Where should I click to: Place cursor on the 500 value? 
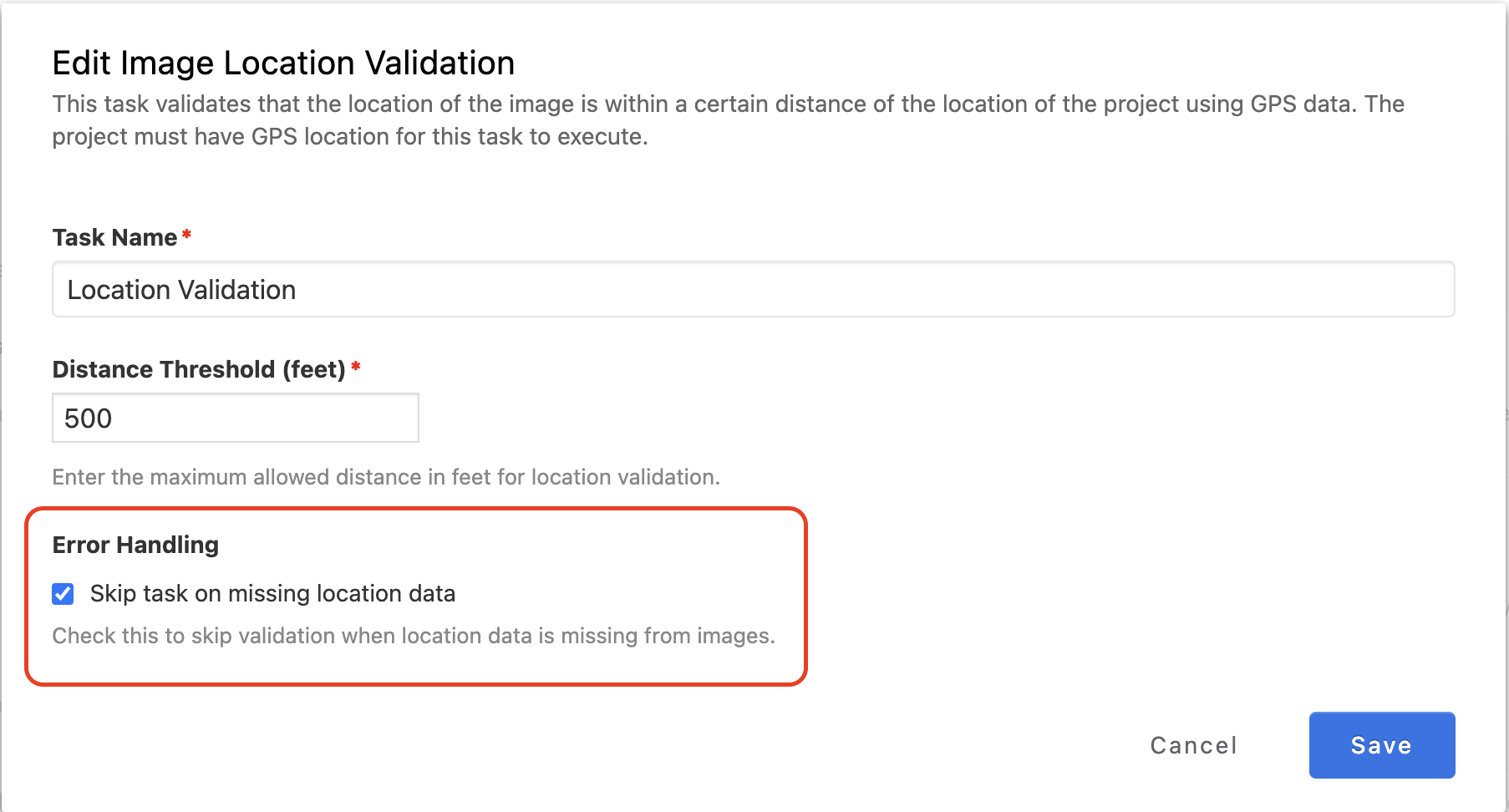click(x=88, y=419)
